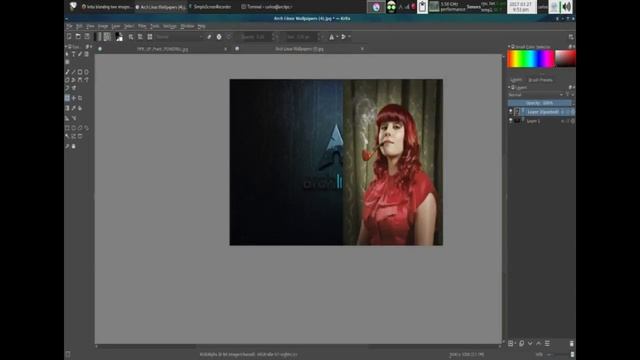Pick a shade in the red value square
The height and width of the screenshot is (360, 640).
(565, 58)
